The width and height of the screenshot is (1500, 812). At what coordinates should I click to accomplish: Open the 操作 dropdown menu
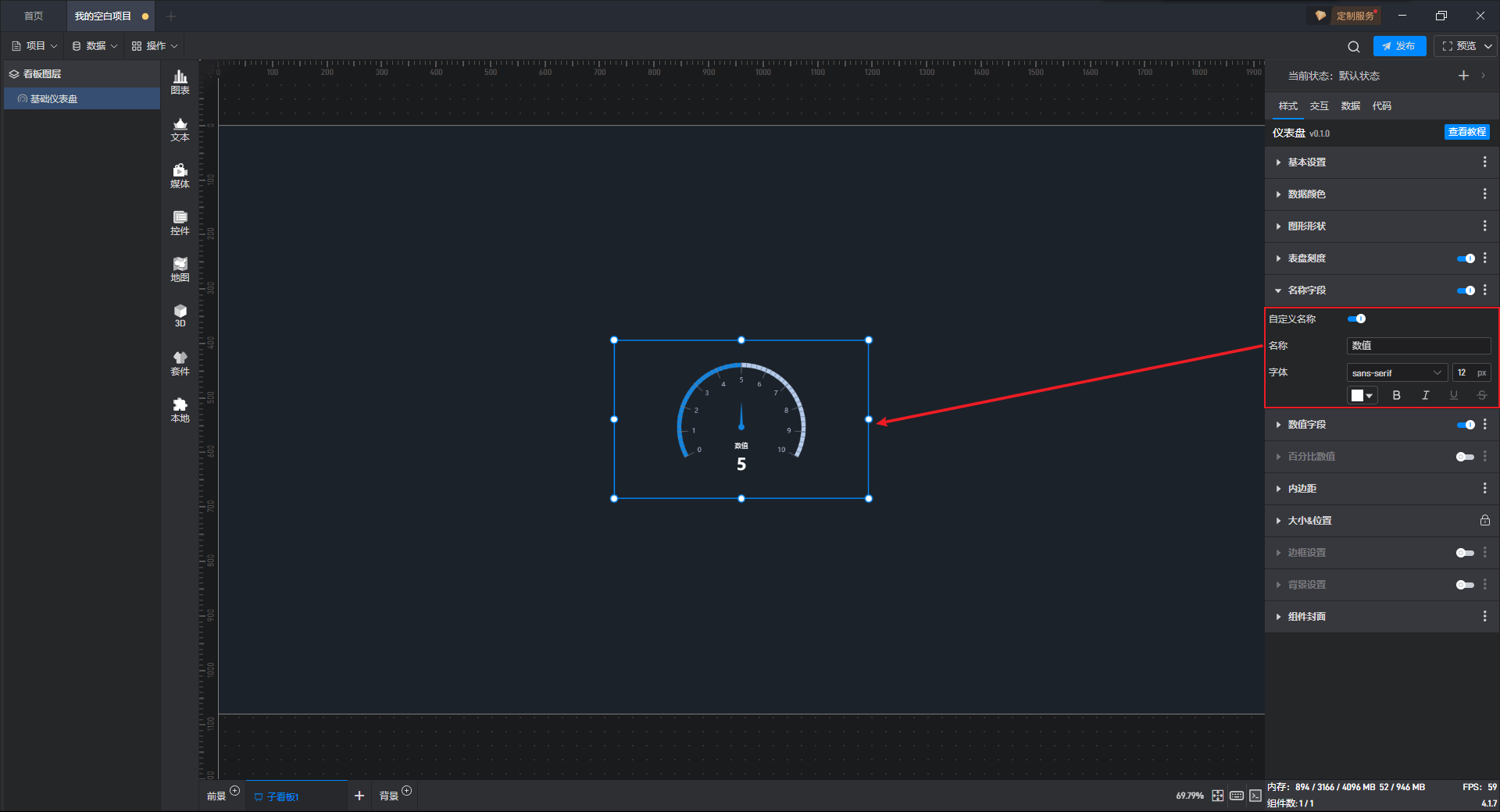tap(155, 46)
